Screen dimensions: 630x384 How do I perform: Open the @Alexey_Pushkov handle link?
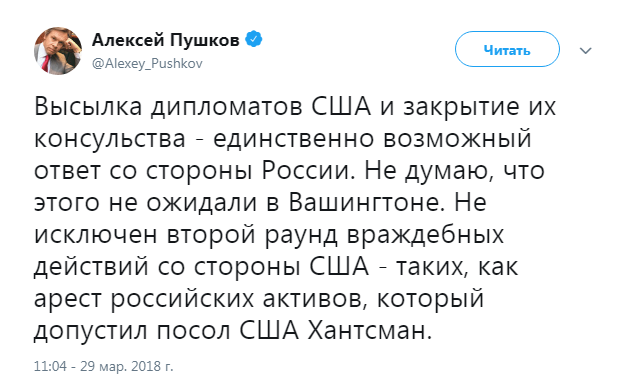click(x=147, y=64)
